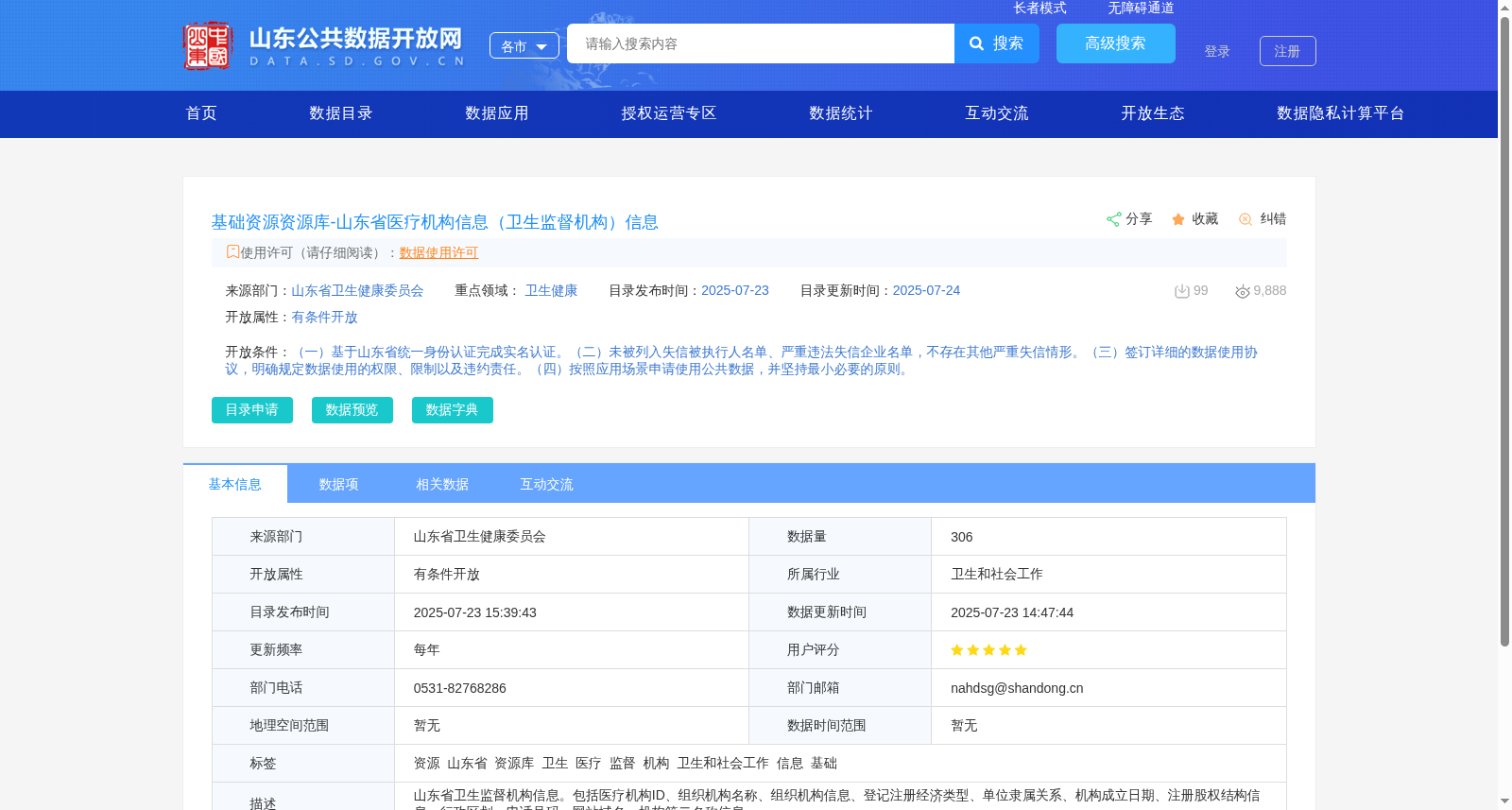Open 高级搜索 advanced search
The height and width of the screenshot is (810, 1512).
click(1116, 43)
